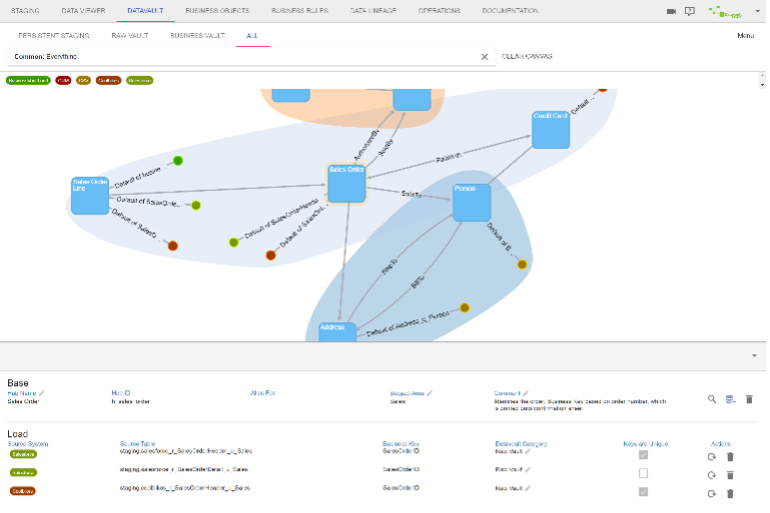Delete the Sales Order hub with trash icon
The width and height of the screenshot is (770, 513).
coord(749,399)
